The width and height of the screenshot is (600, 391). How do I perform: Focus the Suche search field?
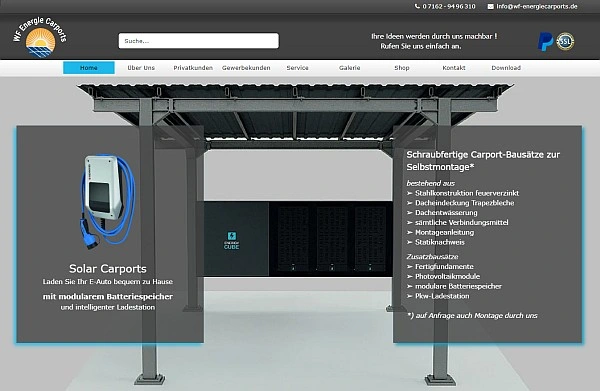point(199,41)
